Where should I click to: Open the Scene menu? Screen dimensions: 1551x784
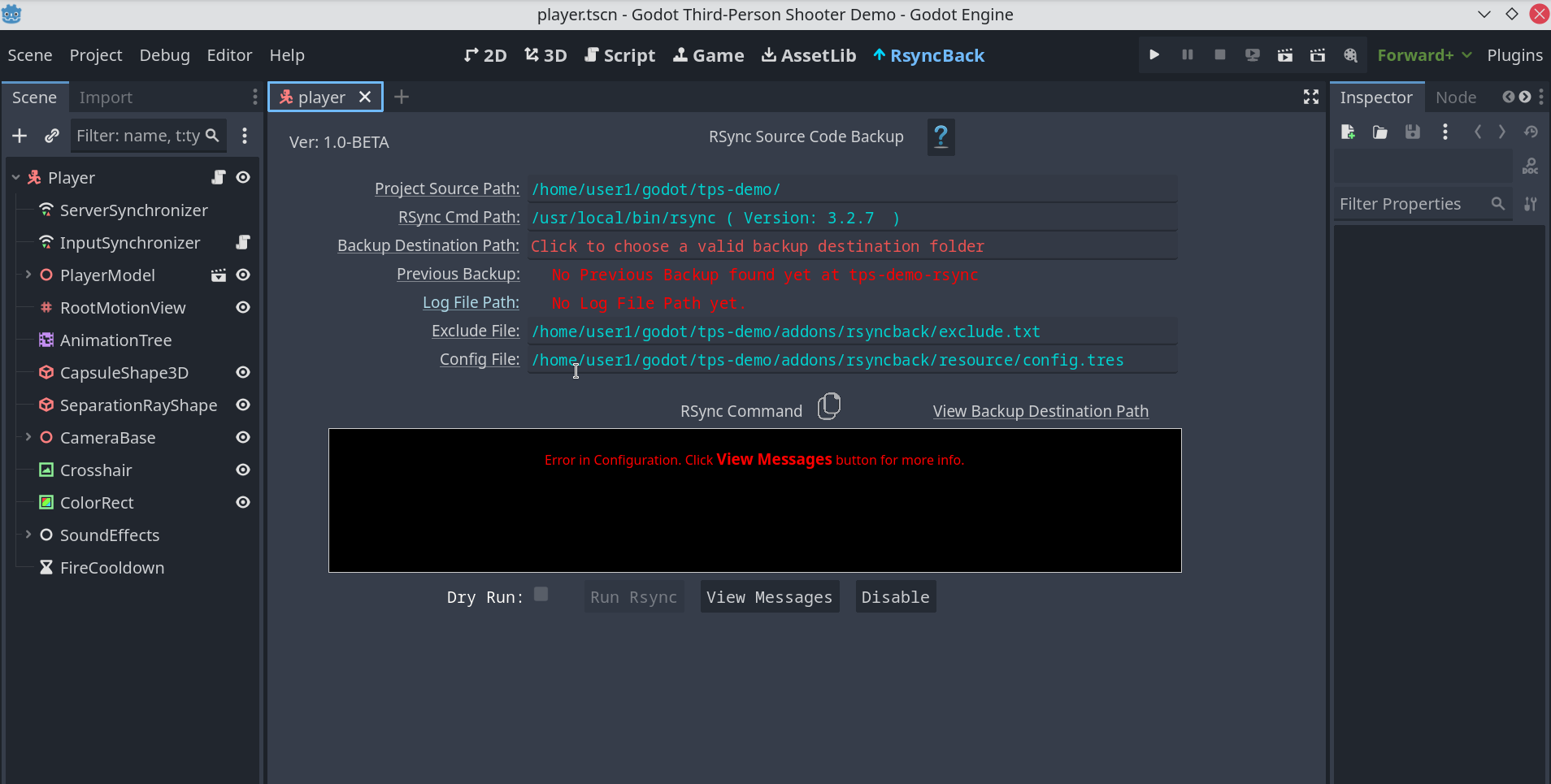pos(30,54)
